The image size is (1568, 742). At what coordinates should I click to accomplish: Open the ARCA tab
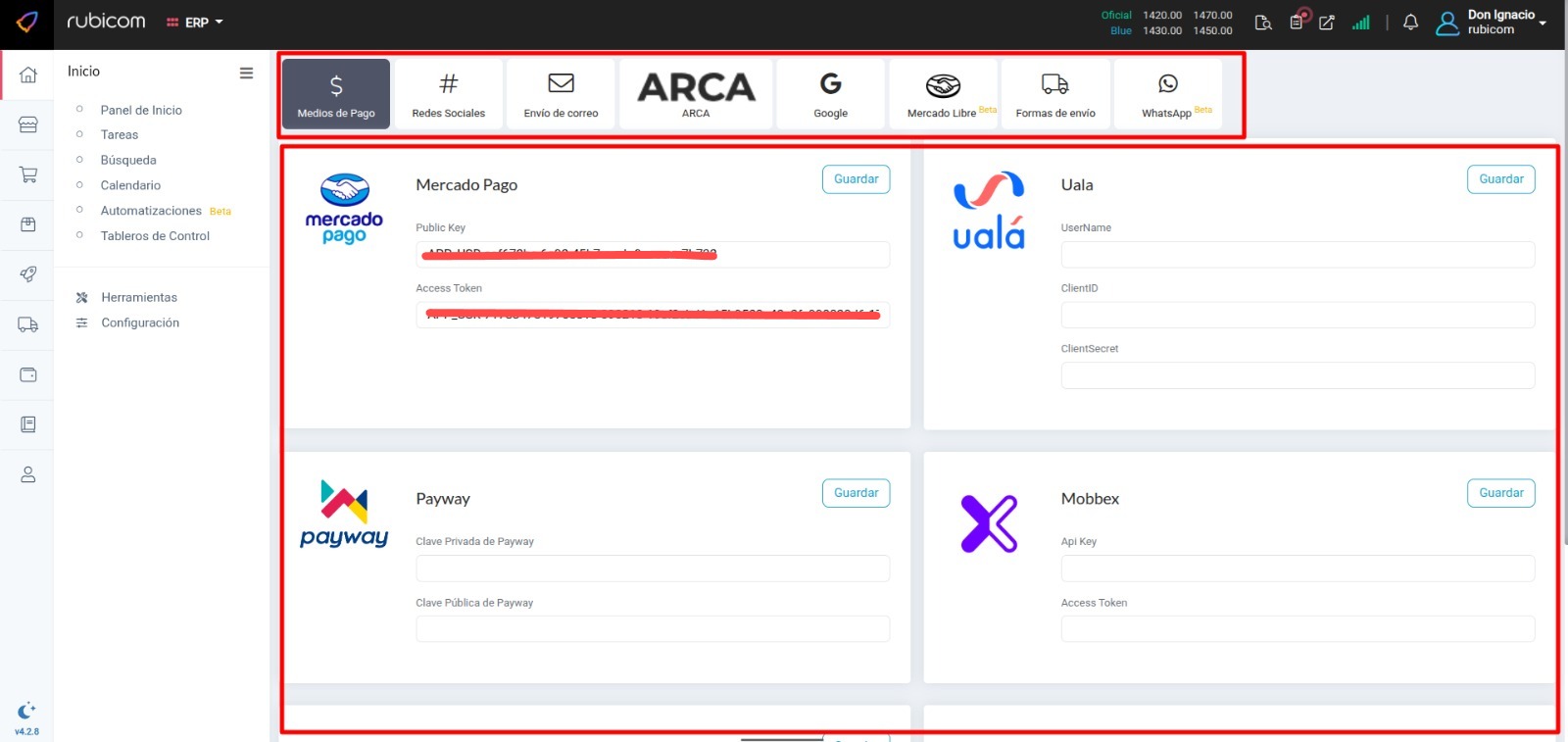[x=696, y=94]
